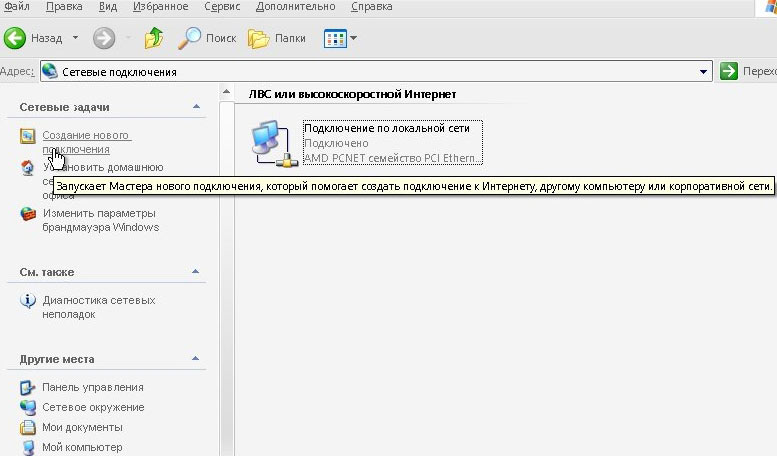Click the Up folder icon

tap(153, 39)
